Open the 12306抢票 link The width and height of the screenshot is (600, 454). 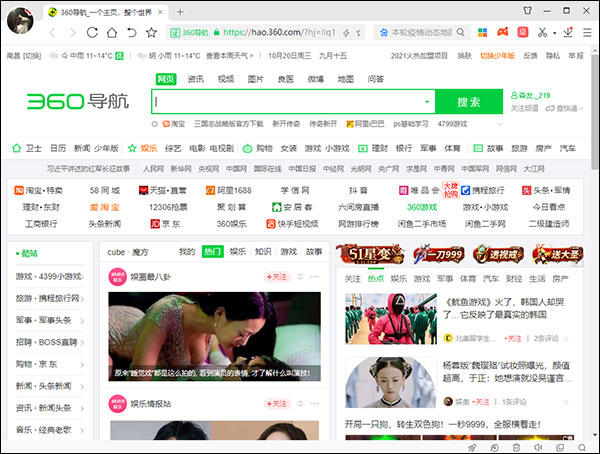[x=168, y=207]
